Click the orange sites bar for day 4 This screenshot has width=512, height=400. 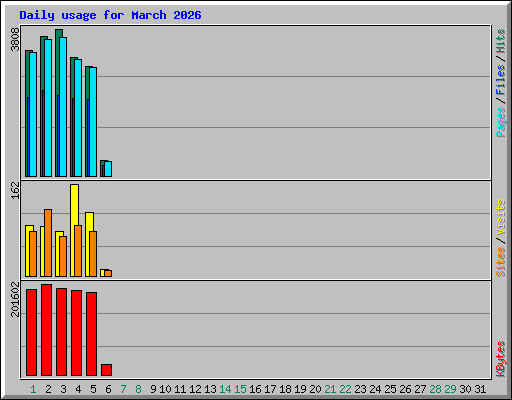pyautogui.click(x=78, y=251)
